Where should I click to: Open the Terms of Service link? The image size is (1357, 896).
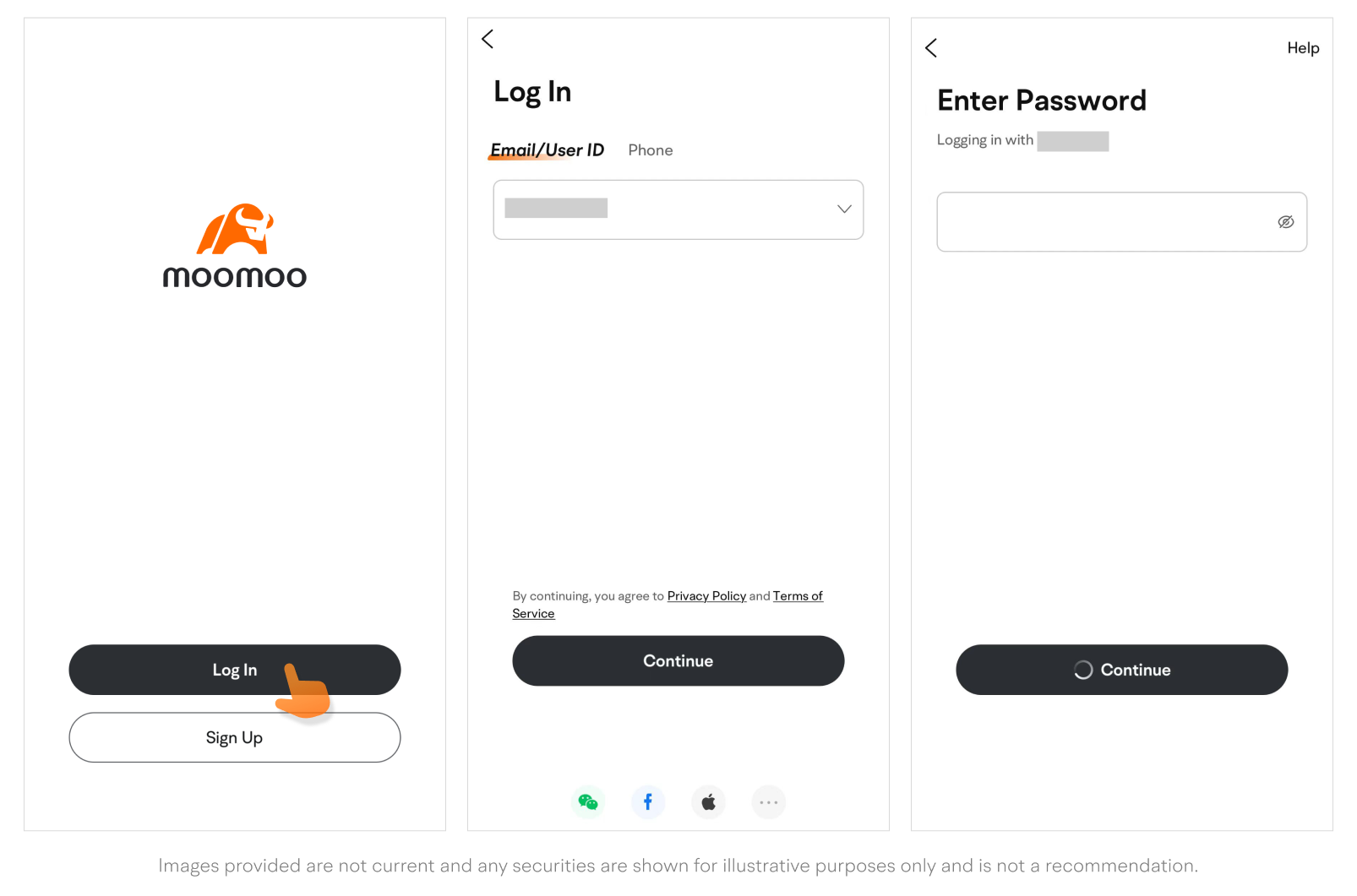(x=797, y=596)
